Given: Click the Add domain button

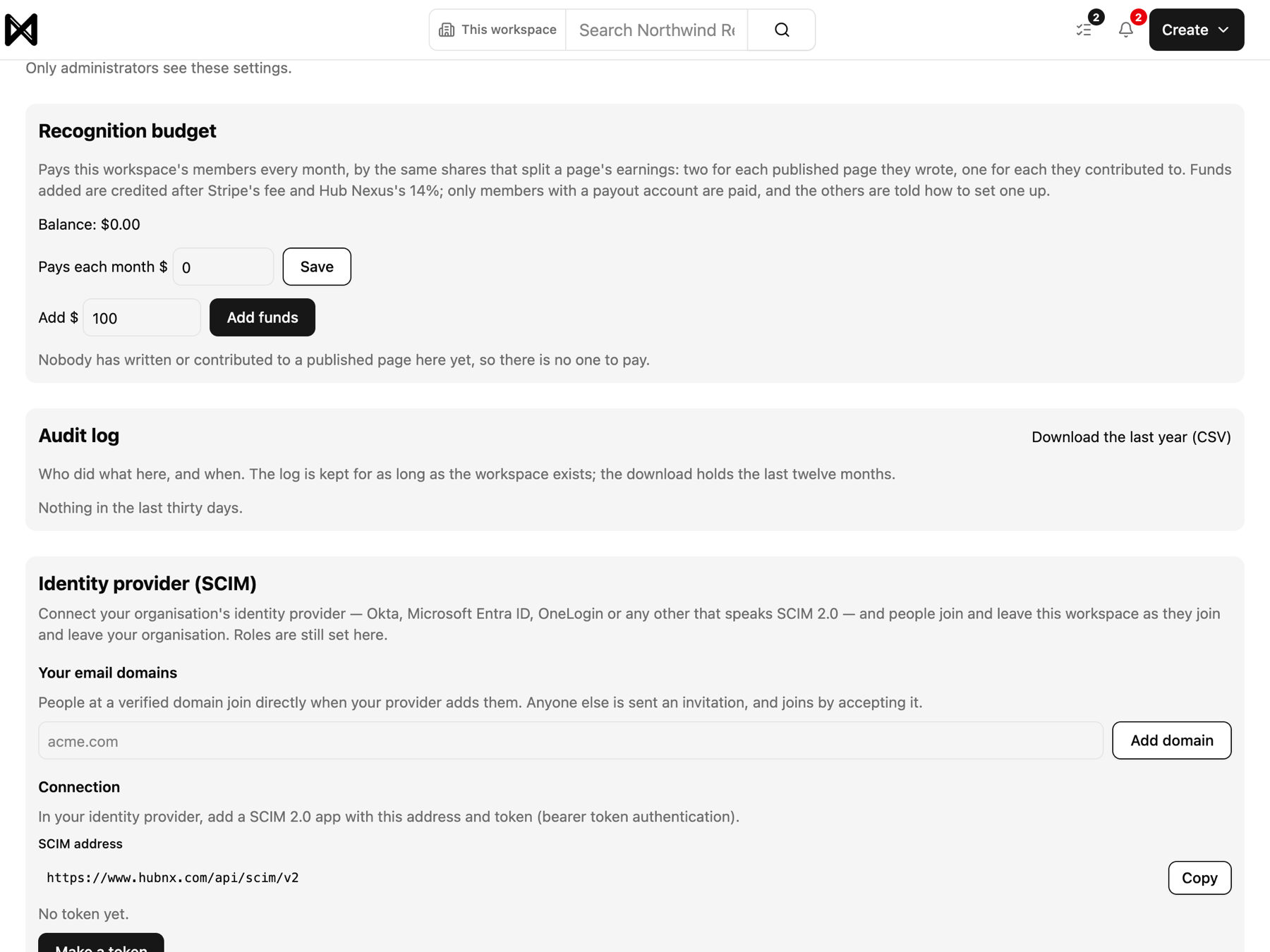Looking at the screenshot, I should point(1172,740).
